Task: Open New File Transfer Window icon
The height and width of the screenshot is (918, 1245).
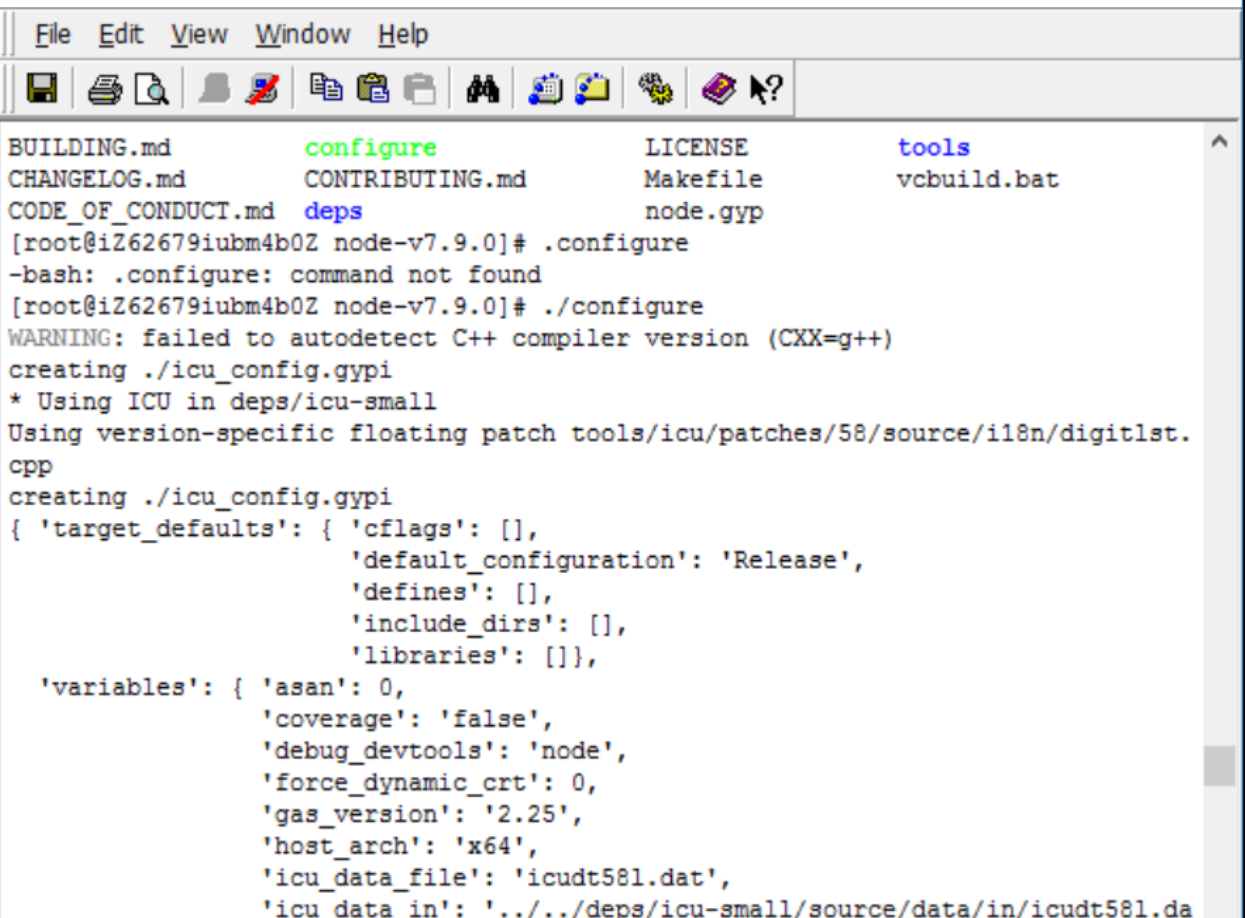Action: coord(594,90)
